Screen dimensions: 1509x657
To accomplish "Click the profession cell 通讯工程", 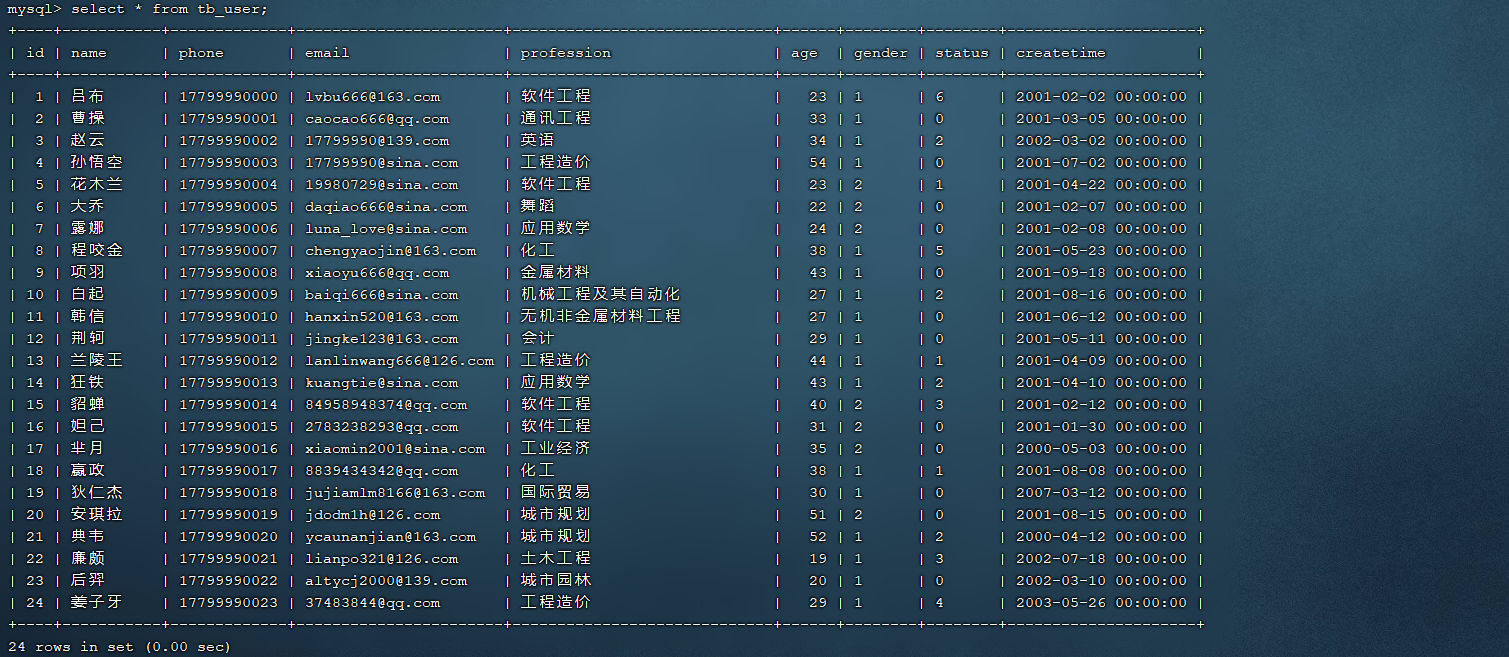I will (556, 119).
